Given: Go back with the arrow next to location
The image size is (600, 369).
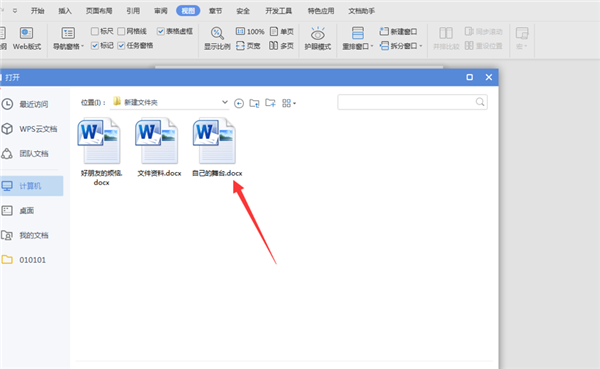Looking at the screenshot, I should click(239, 103).
